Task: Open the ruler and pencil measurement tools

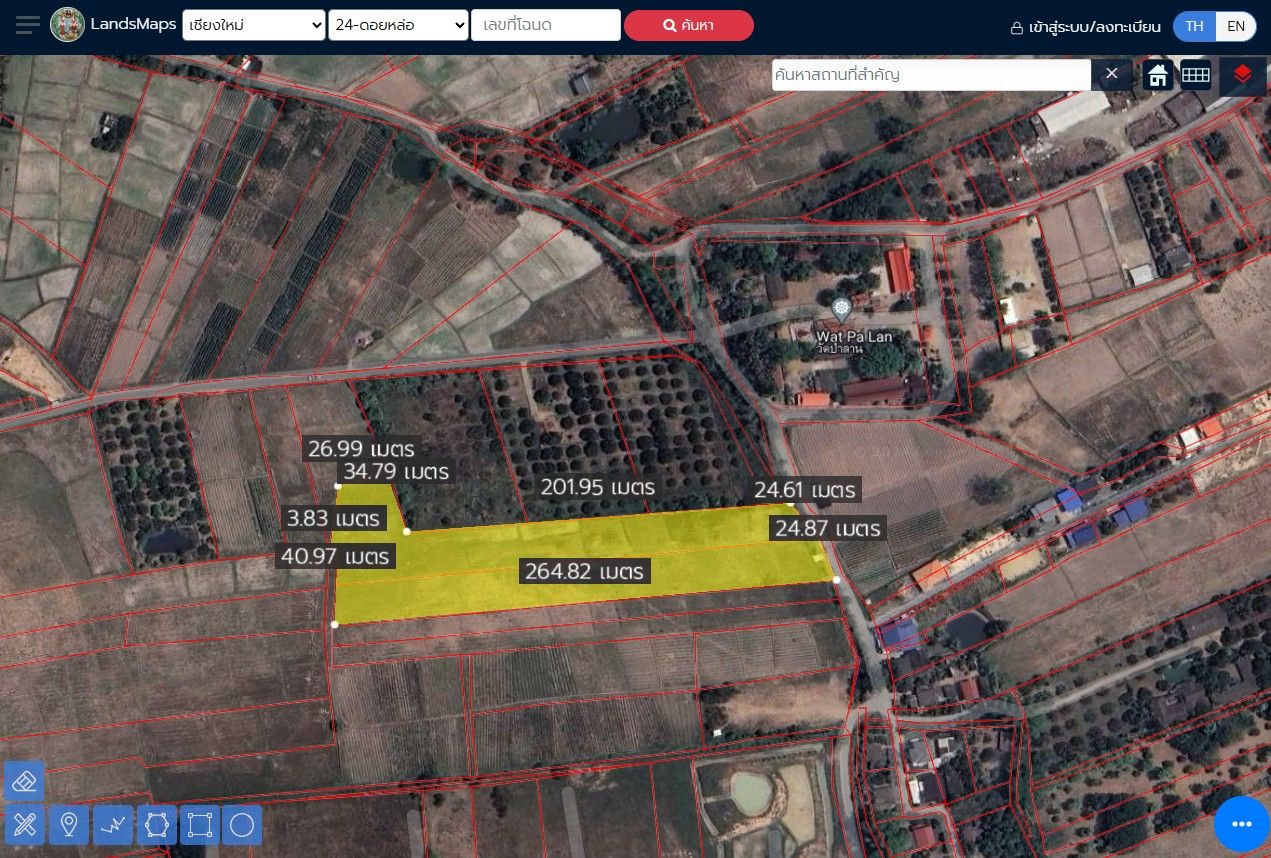Action: tap(25, 825)
